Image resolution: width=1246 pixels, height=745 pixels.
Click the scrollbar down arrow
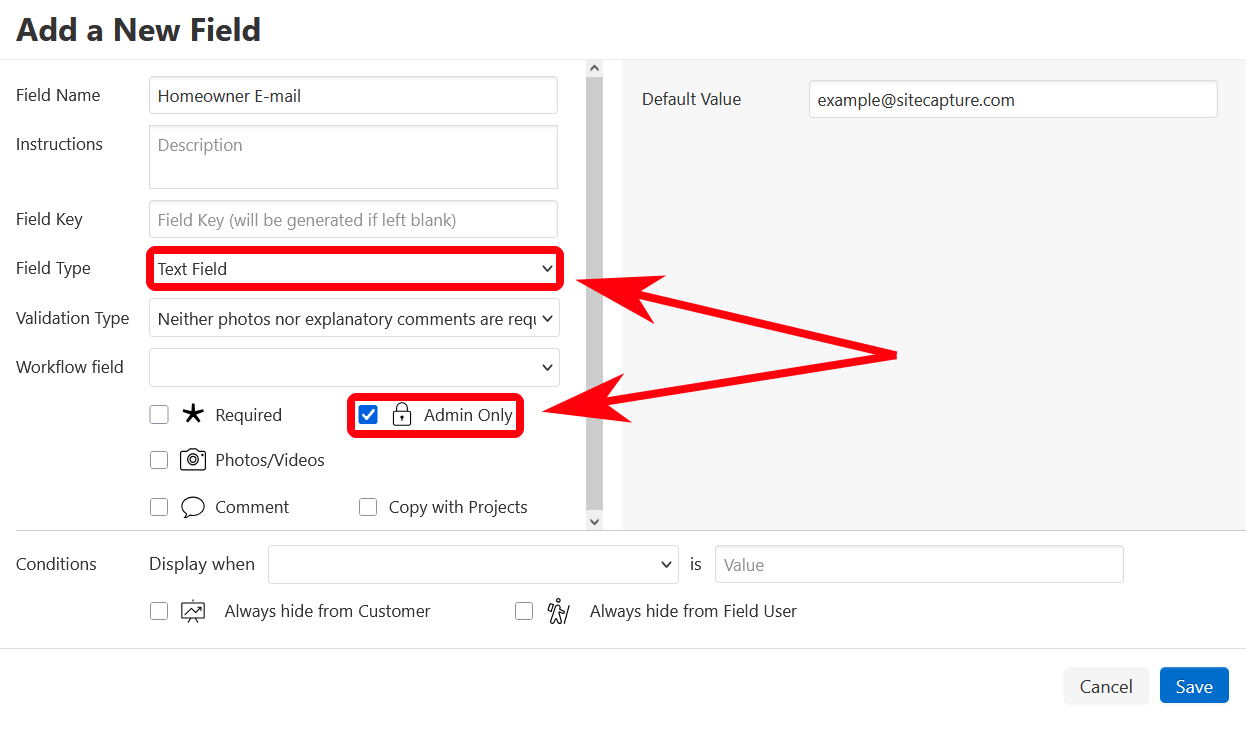tap(594, 521)
